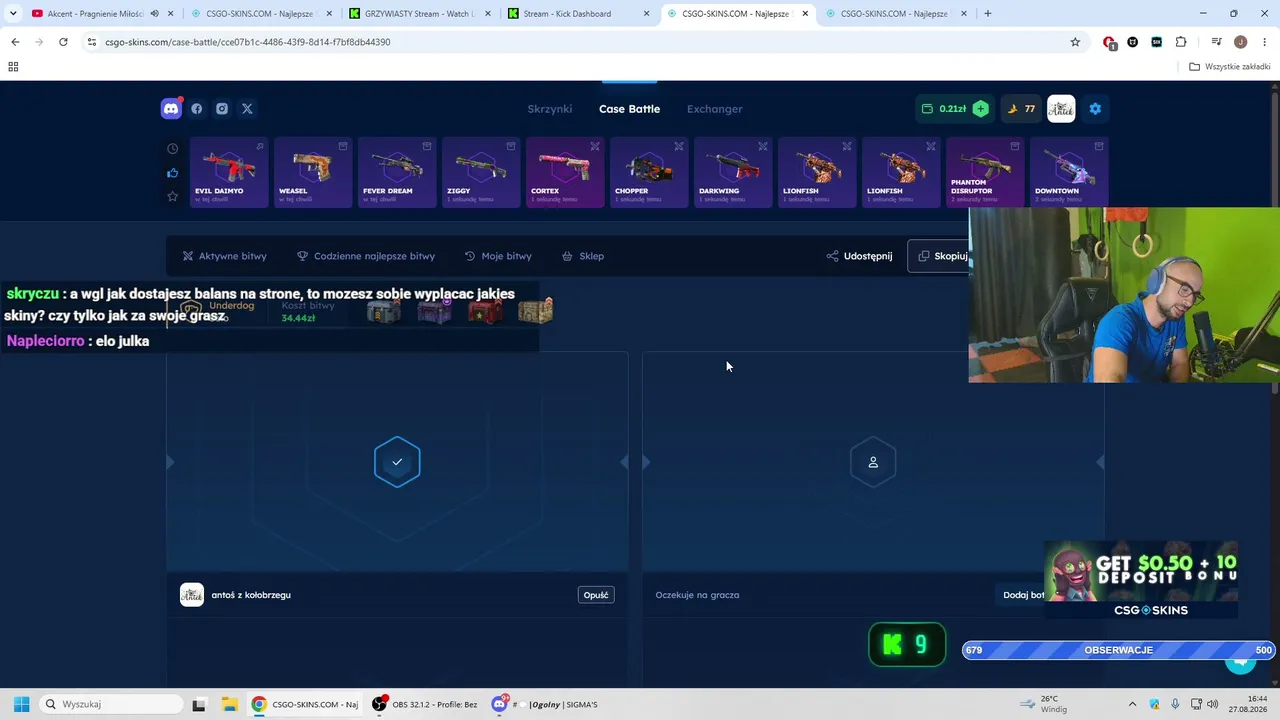Open the Chrome extensions puzzle icon
1280x720 pixels.
coord(1181,42)
